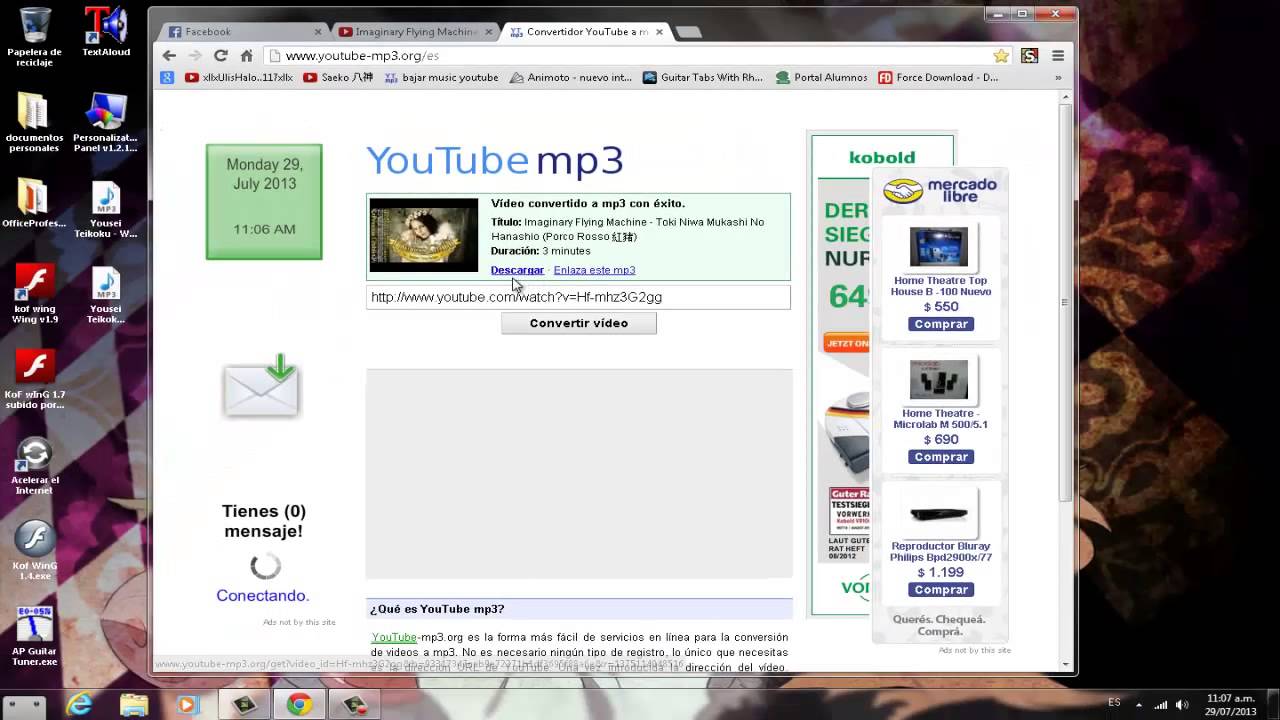This screenshot has width=1280, height=720.
Task: Click the Enlaza este mp3 link
Action: [594, 270]
